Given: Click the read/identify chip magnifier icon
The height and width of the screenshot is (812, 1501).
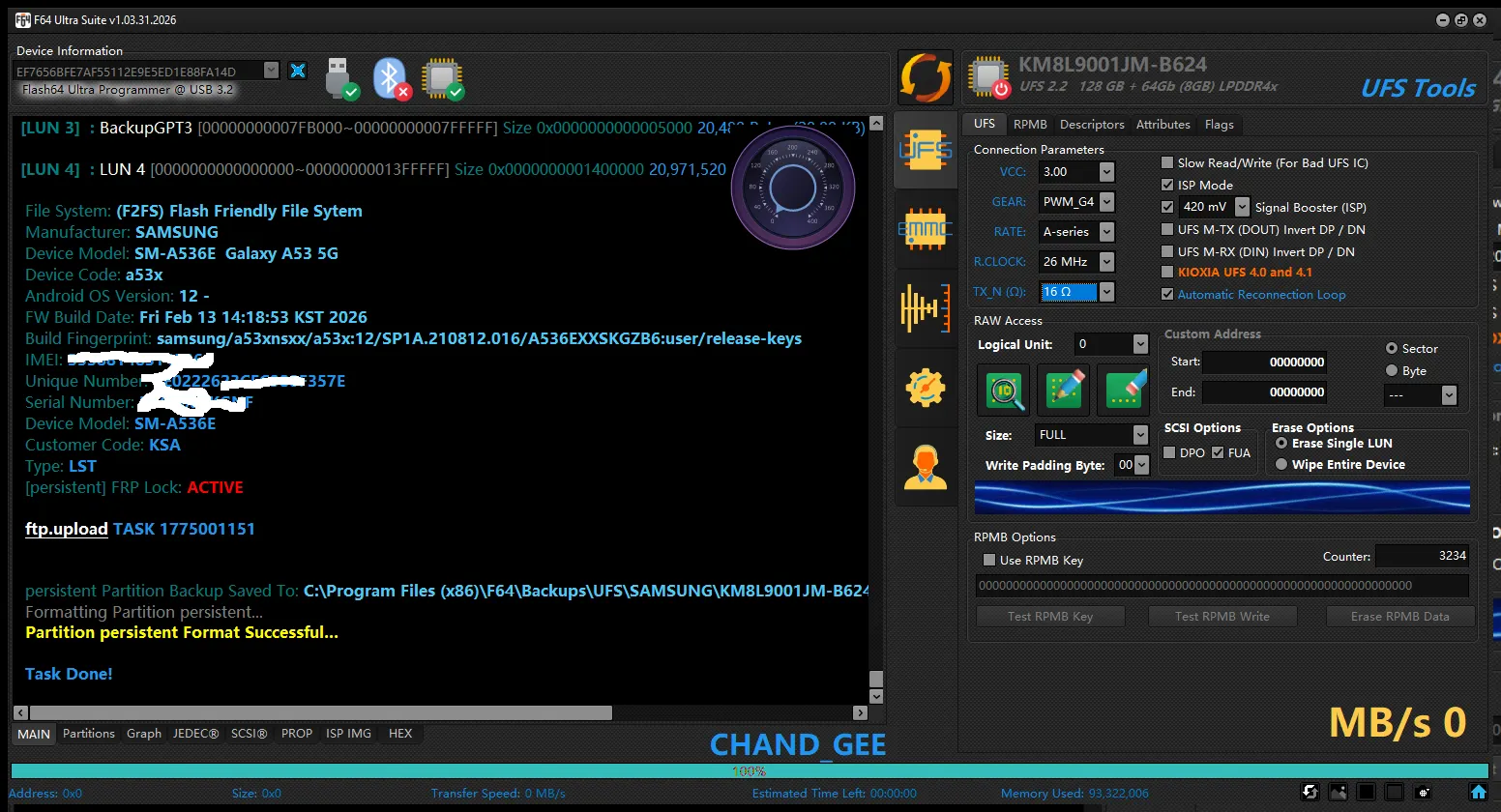Looking at the screenshot, I should coord(1004,390).
